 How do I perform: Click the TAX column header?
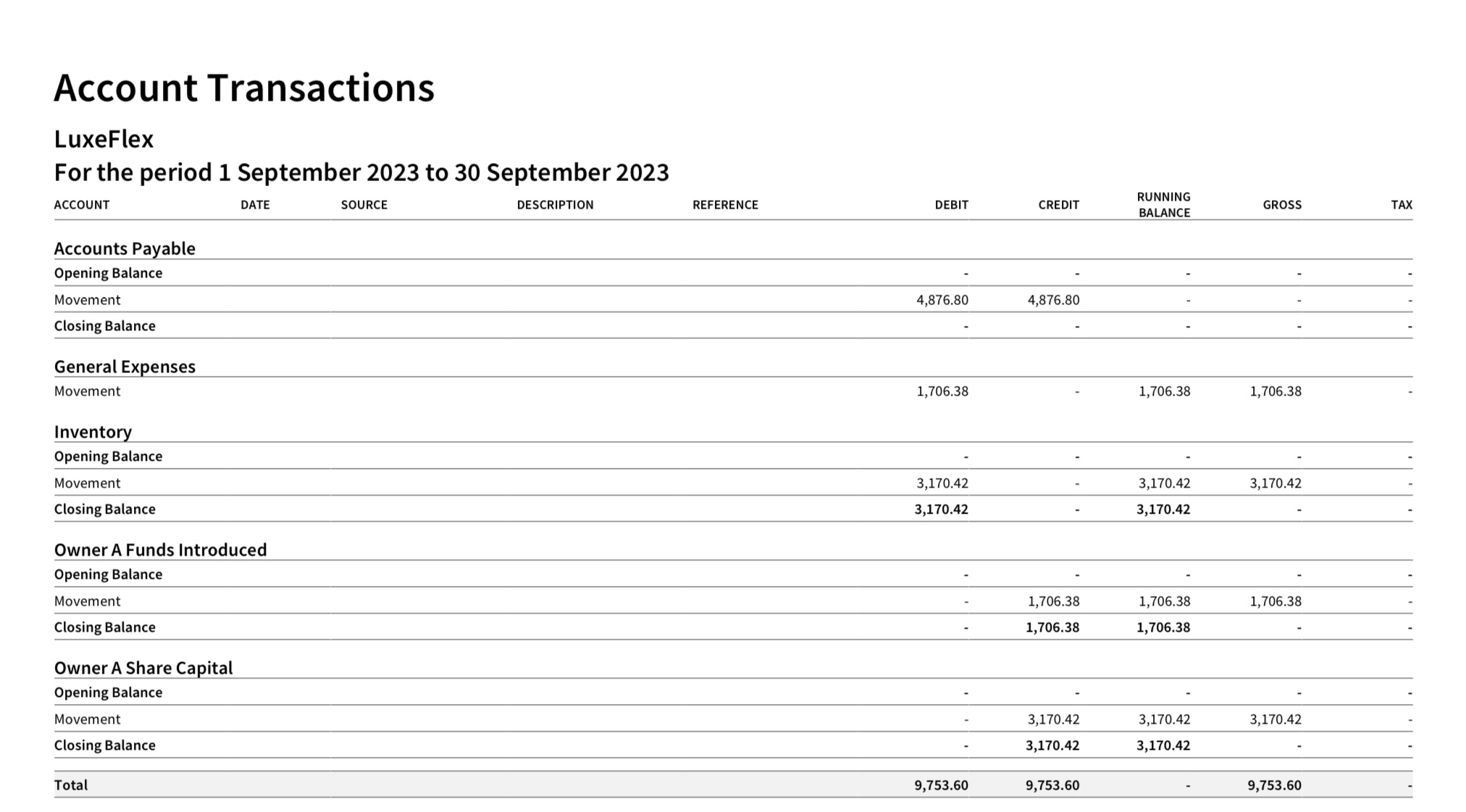coord(1401,205)
